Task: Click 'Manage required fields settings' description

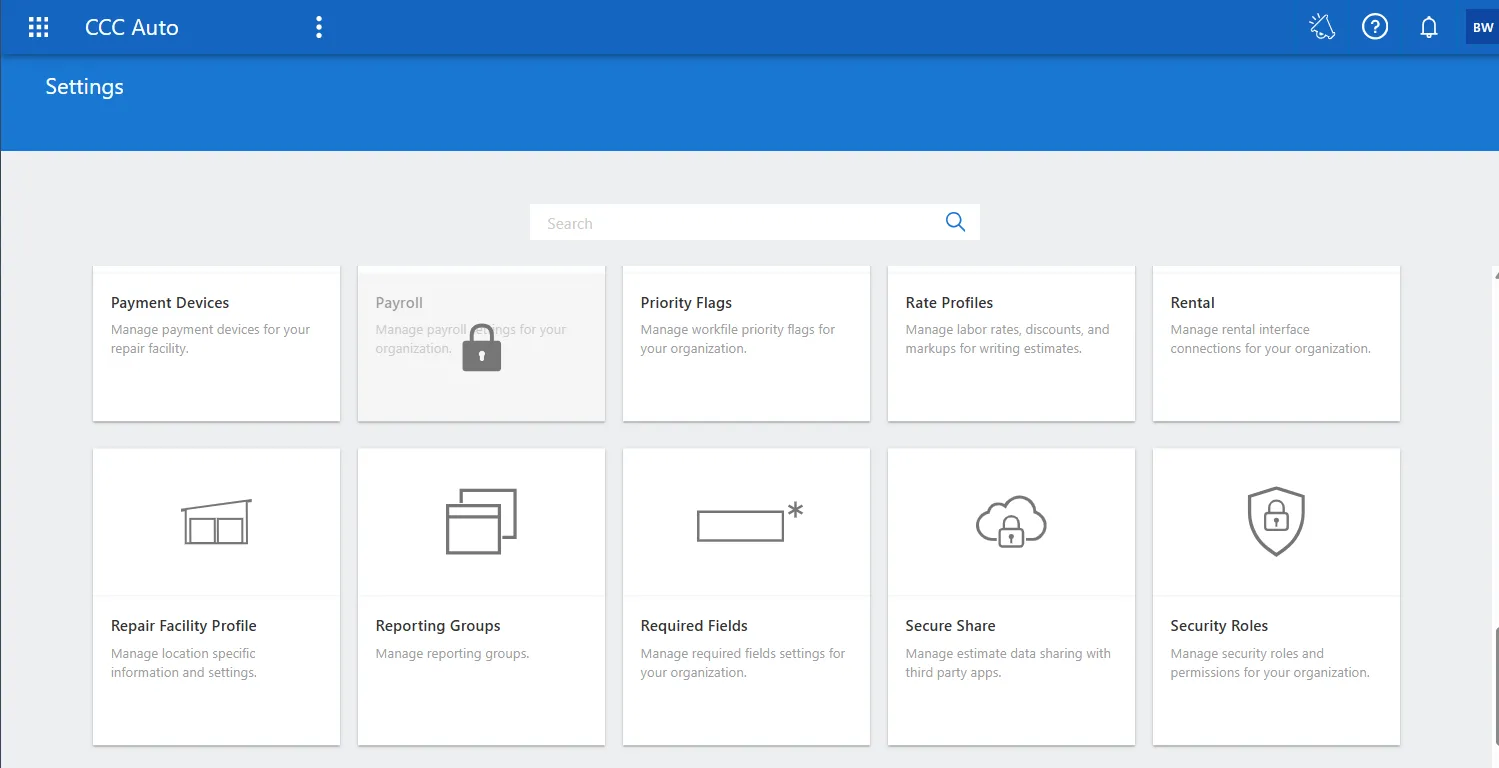Action: pyautogui.click(x=743, y=663)
